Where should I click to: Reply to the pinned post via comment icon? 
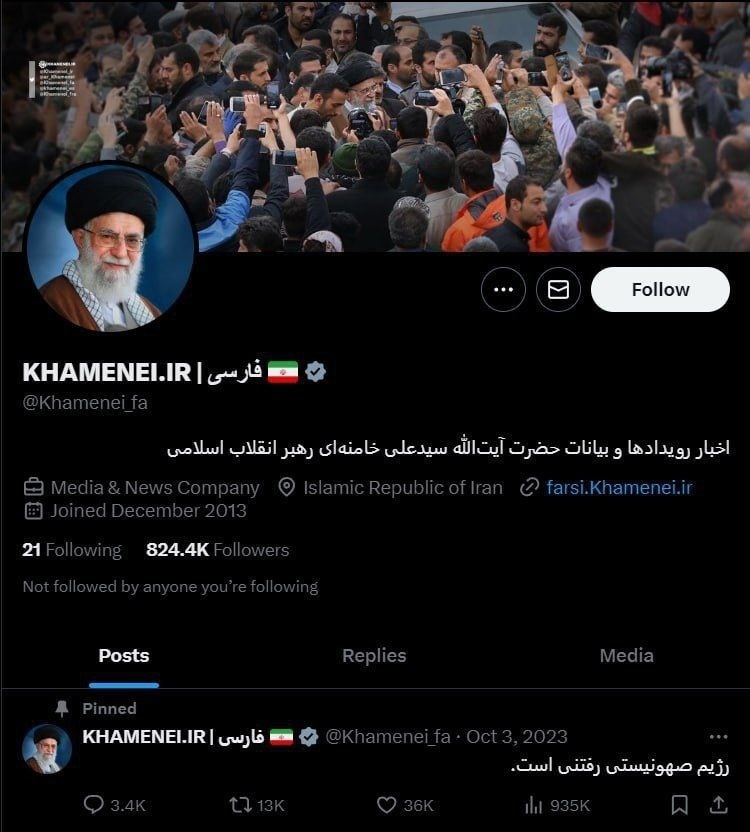pyautogui.click(x=93, y=805)
